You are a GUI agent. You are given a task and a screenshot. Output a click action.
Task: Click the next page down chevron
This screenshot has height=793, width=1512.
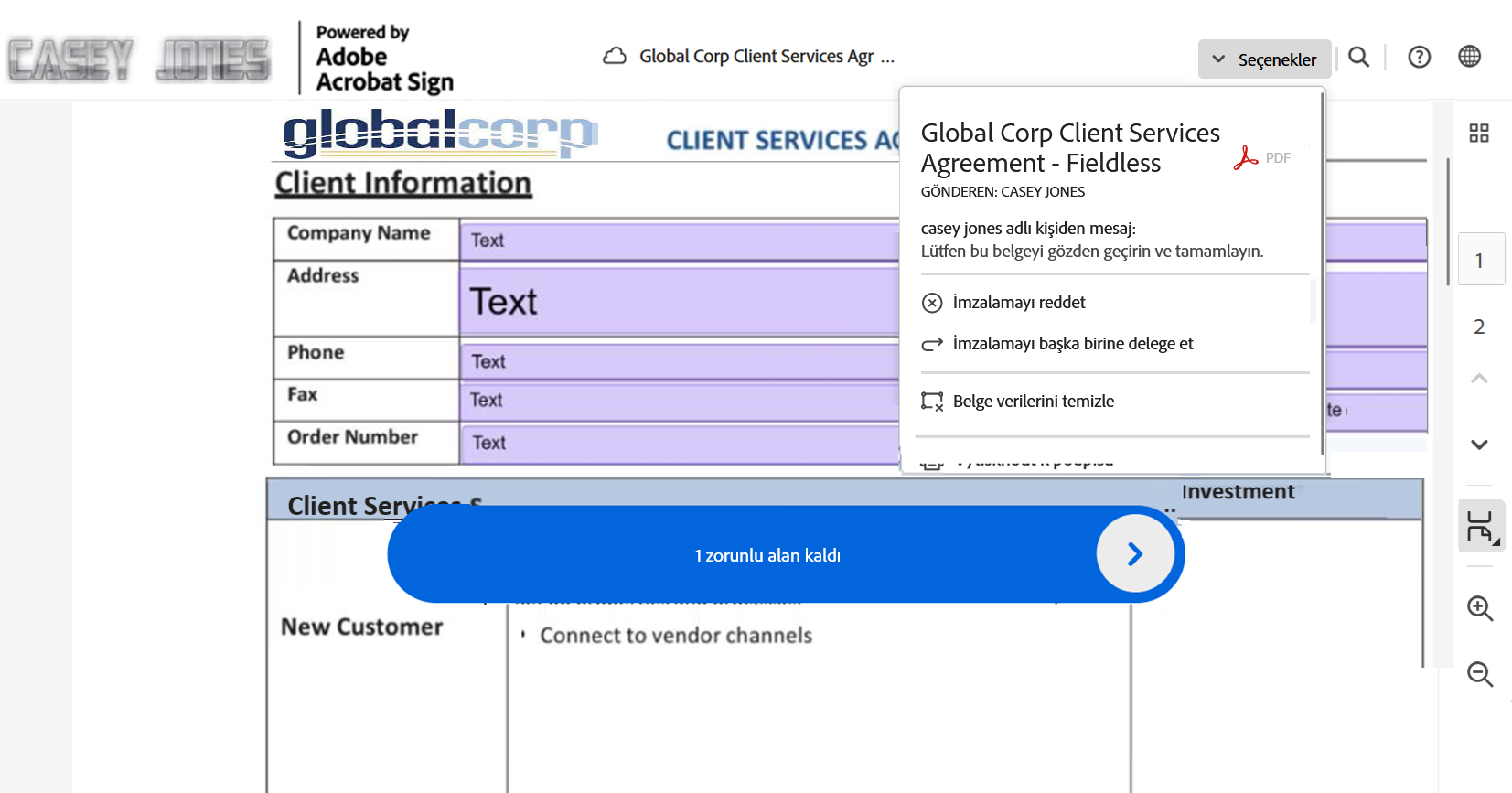(x=1479, y=445)
